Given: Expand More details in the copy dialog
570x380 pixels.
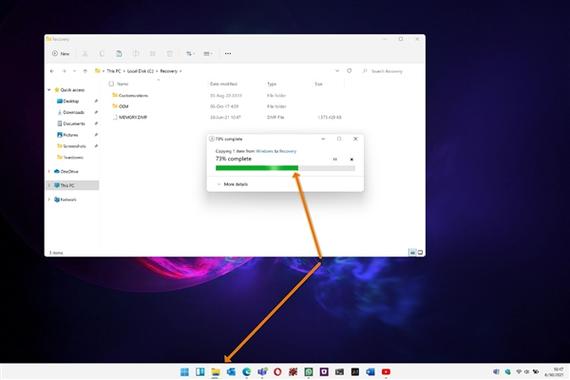Looking at the screenshot, I should click(x=233, y=184).
